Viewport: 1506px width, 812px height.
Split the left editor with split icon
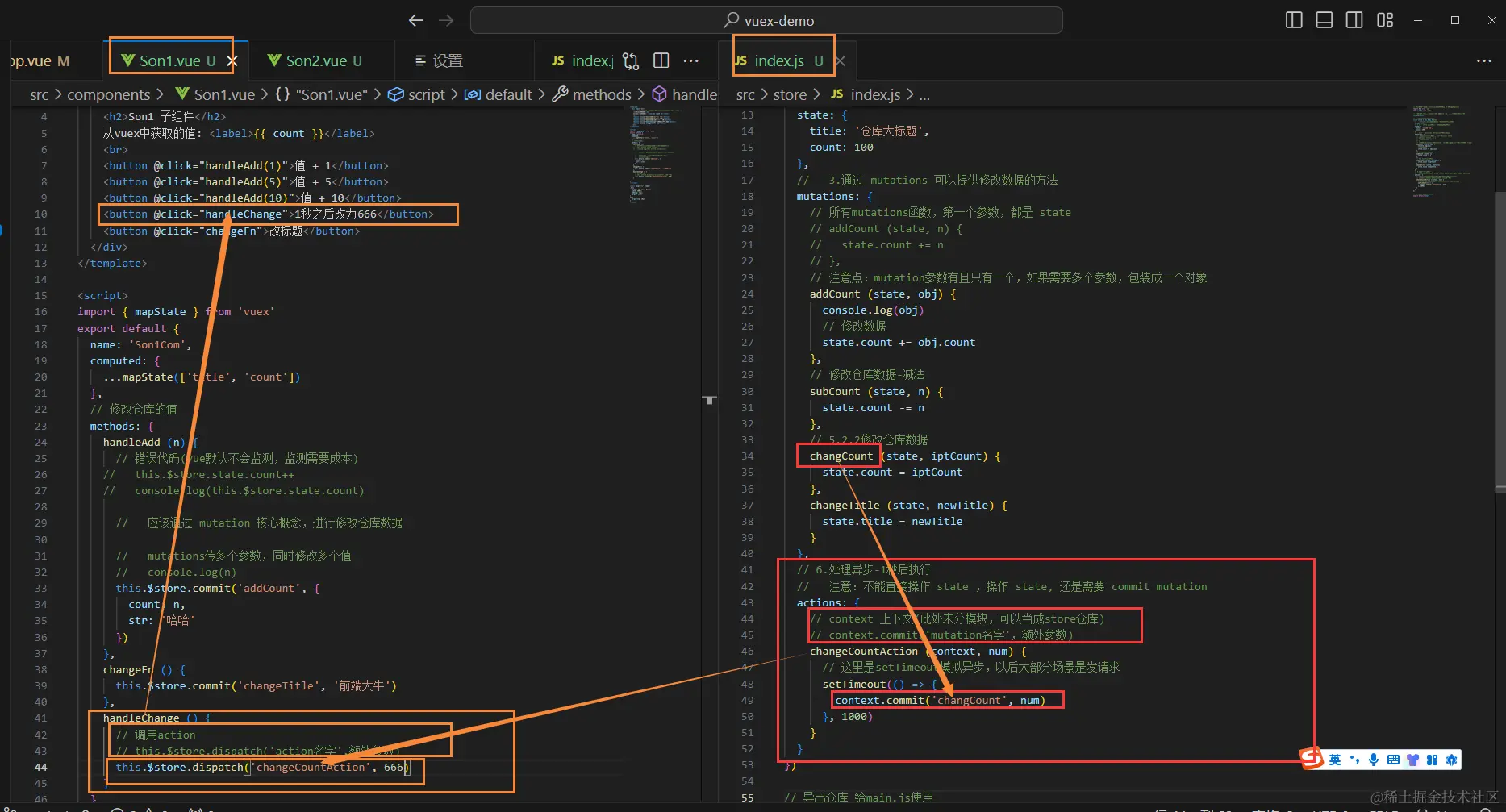pos(661,60)
